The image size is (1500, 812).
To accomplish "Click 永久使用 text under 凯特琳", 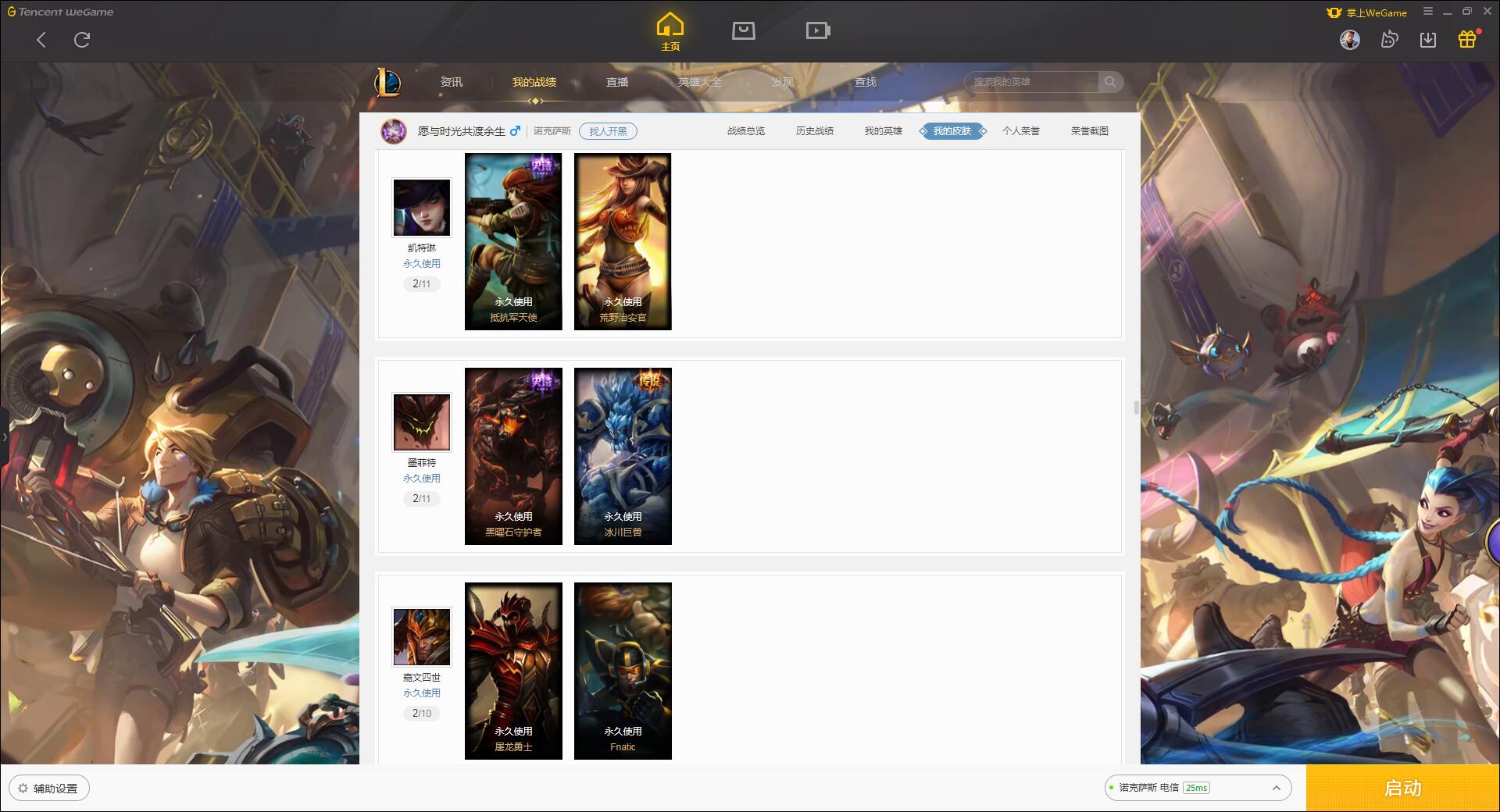I will [x=422, y=264].
